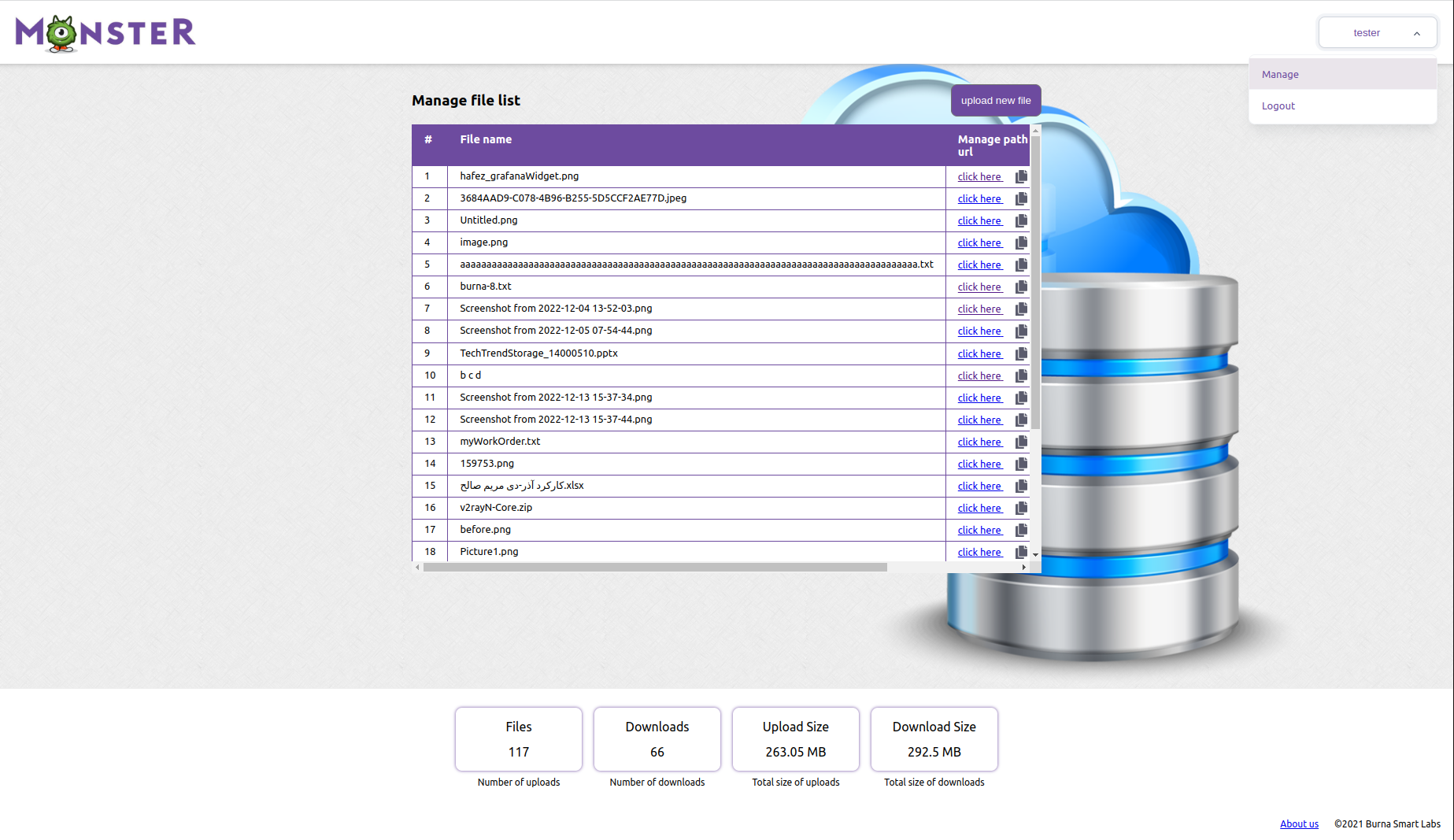Open click here link for before.png
Screen dimensions: 1454x840
pos(980,530)
